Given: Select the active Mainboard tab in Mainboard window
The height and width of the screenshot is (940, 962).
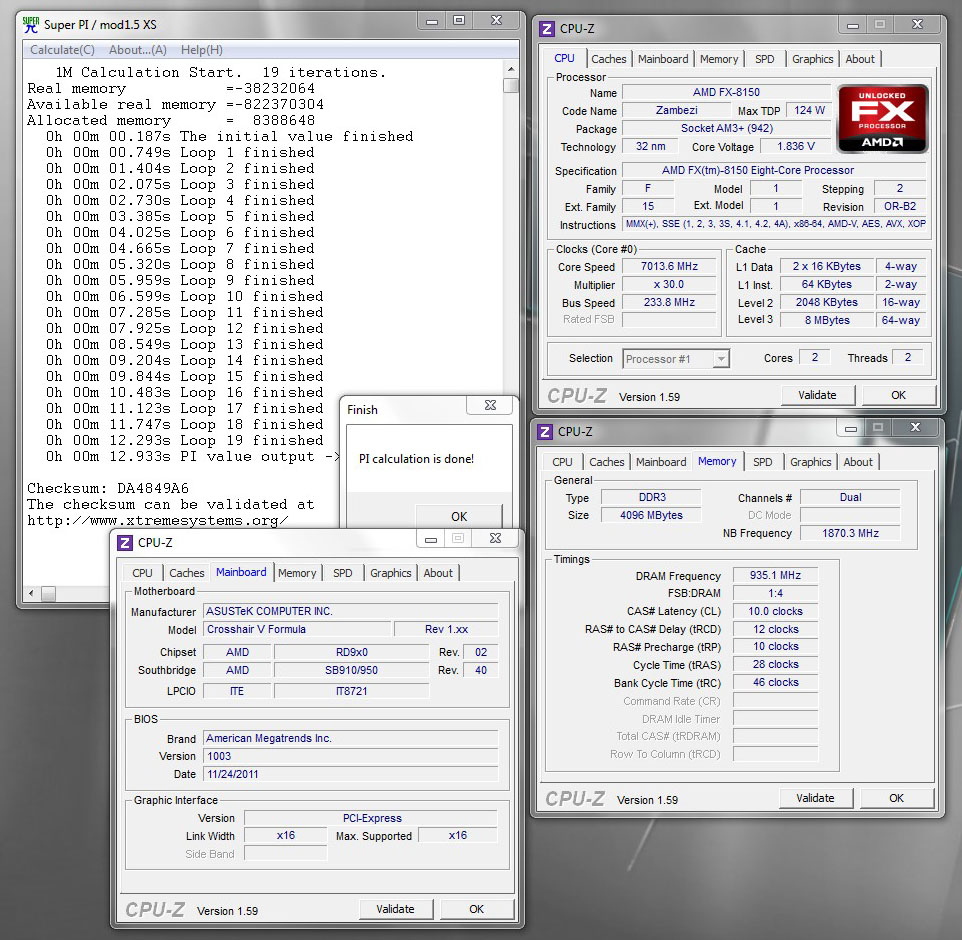Looking at the screenshot, I should coord(241,572).
